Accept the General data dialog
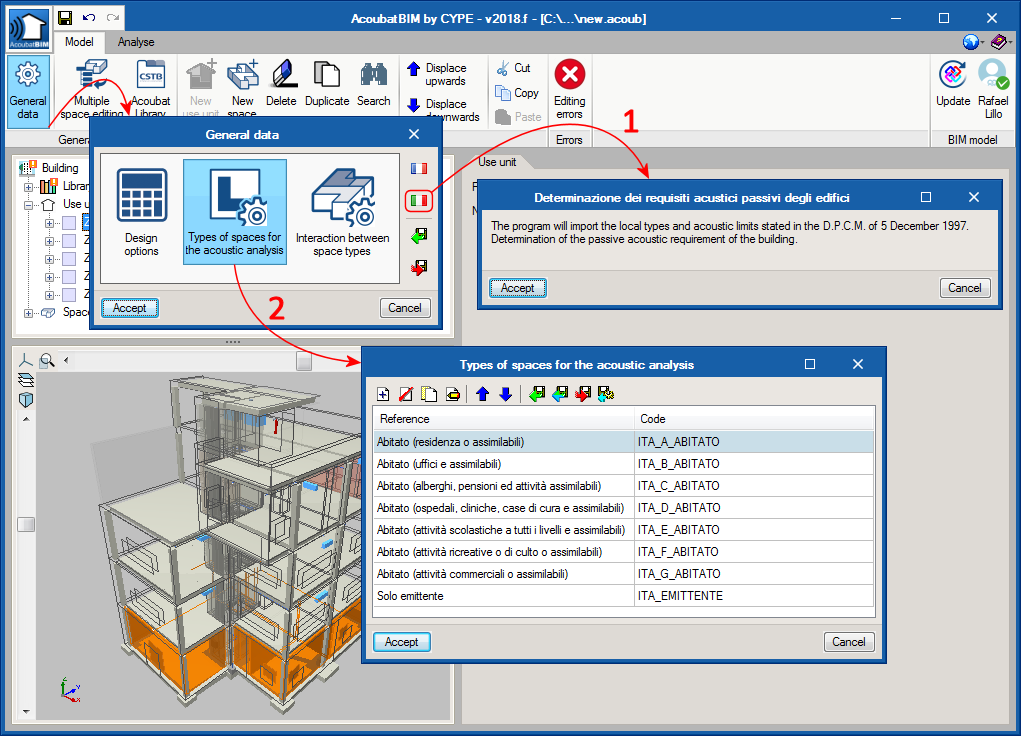The image size is (1021, 736). pyautogui.click(x=130, y=308)
